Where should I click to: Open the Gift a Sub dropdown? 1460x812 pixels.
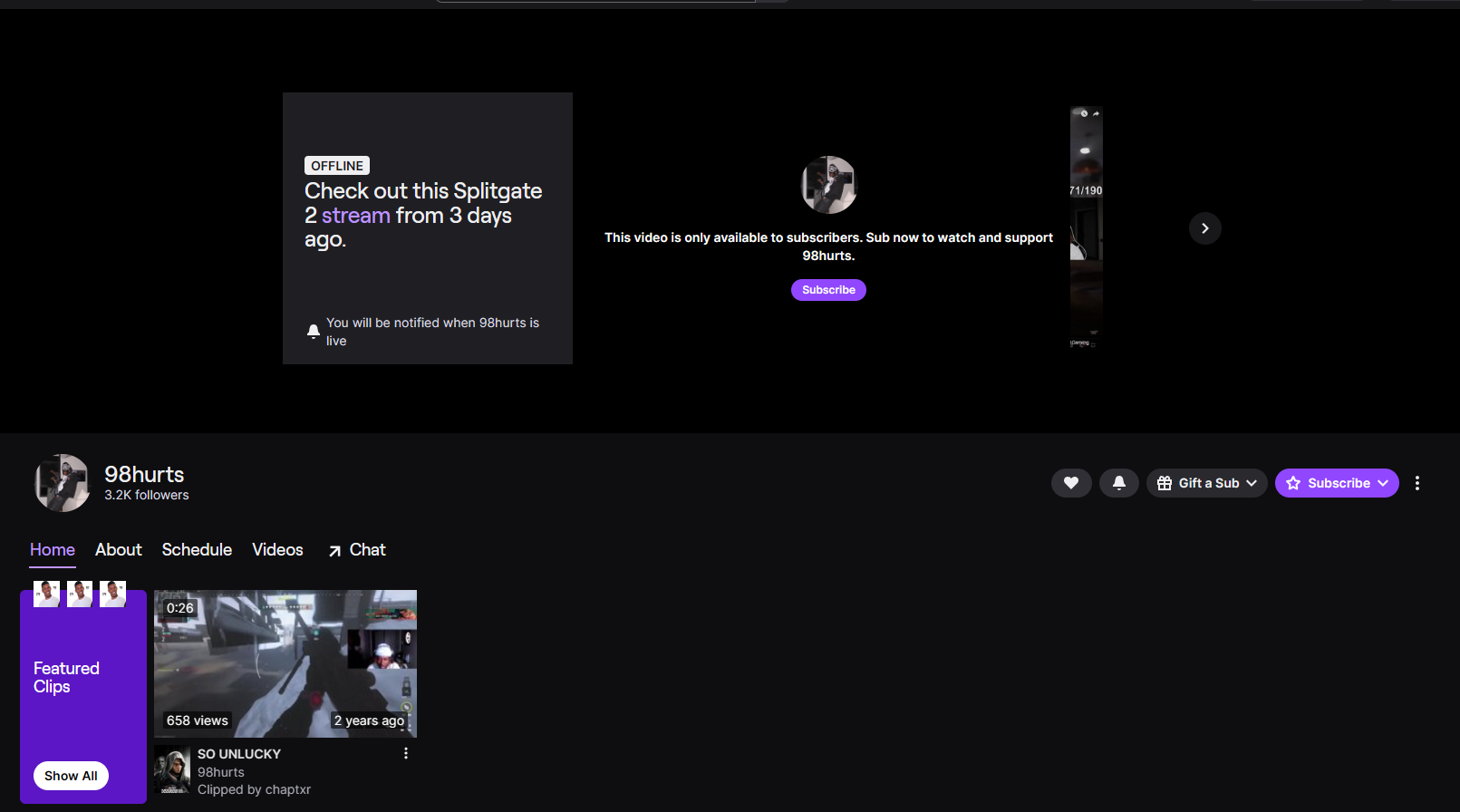pos(1206,483)
